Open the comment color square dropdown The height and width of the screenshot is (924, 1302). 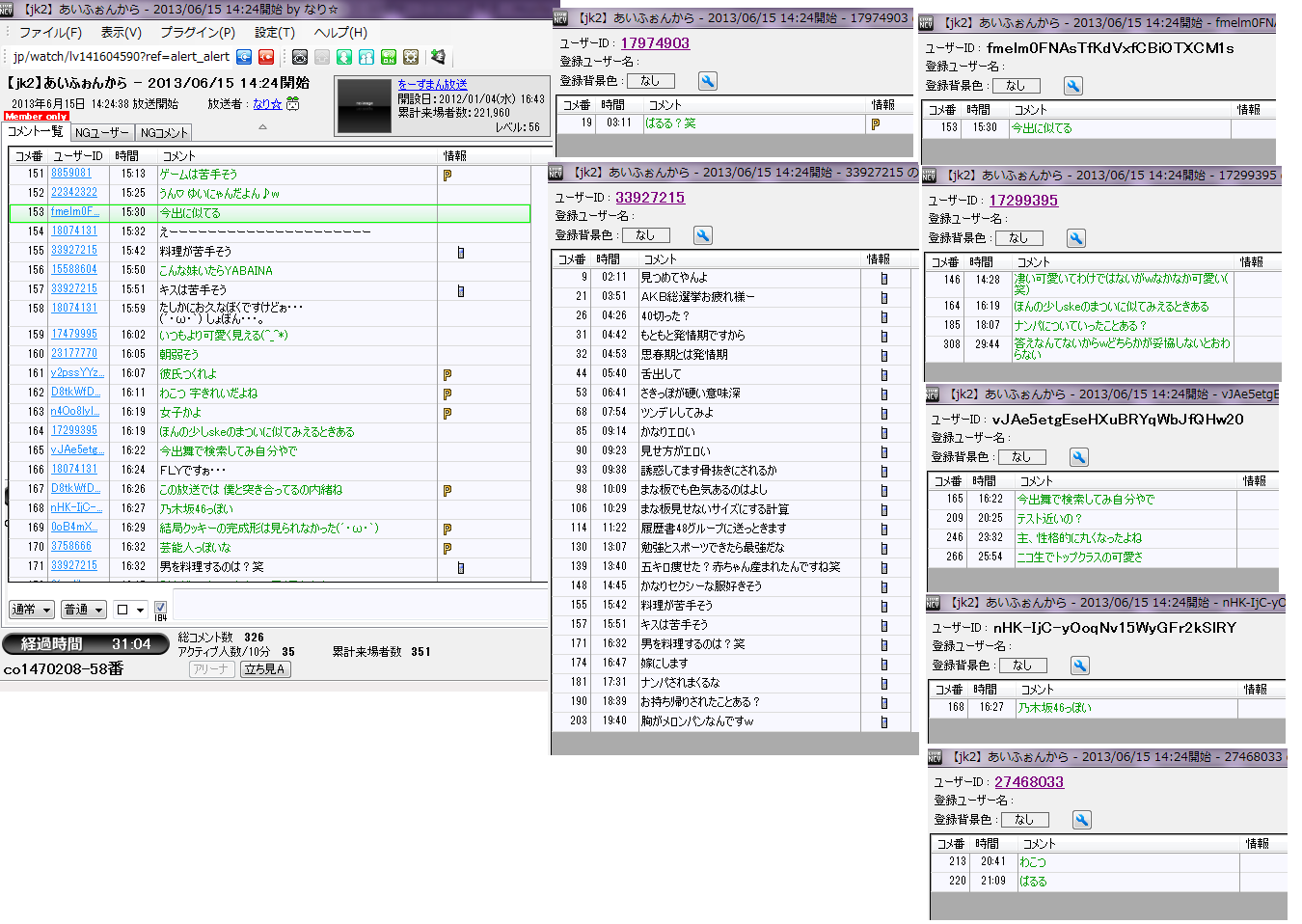click(x=129, y=610)
